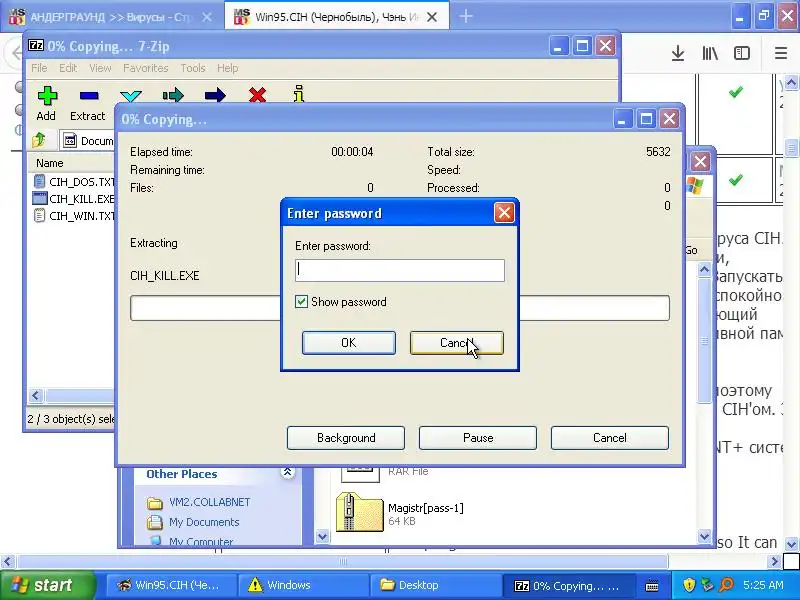Image resolution: width=800 pixels, height=600 pixels.
Task: Open Favorites menu in 7-Zip
Action: 145,68
